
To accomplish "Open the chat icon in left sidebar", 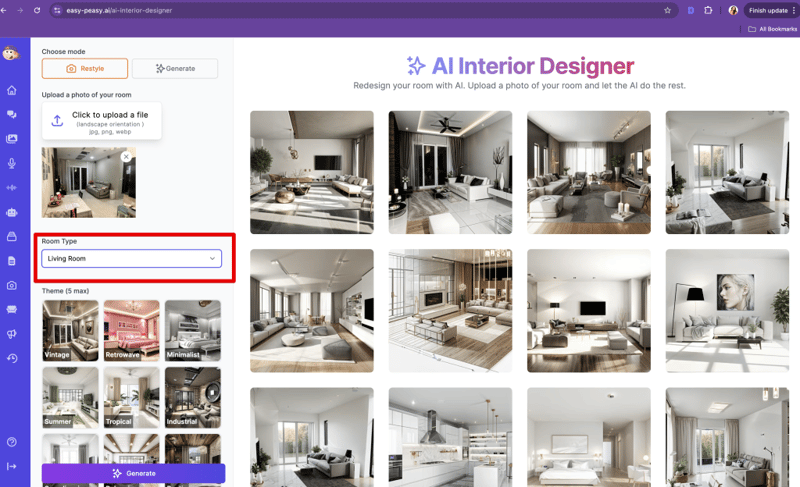I will click(12, 115).
